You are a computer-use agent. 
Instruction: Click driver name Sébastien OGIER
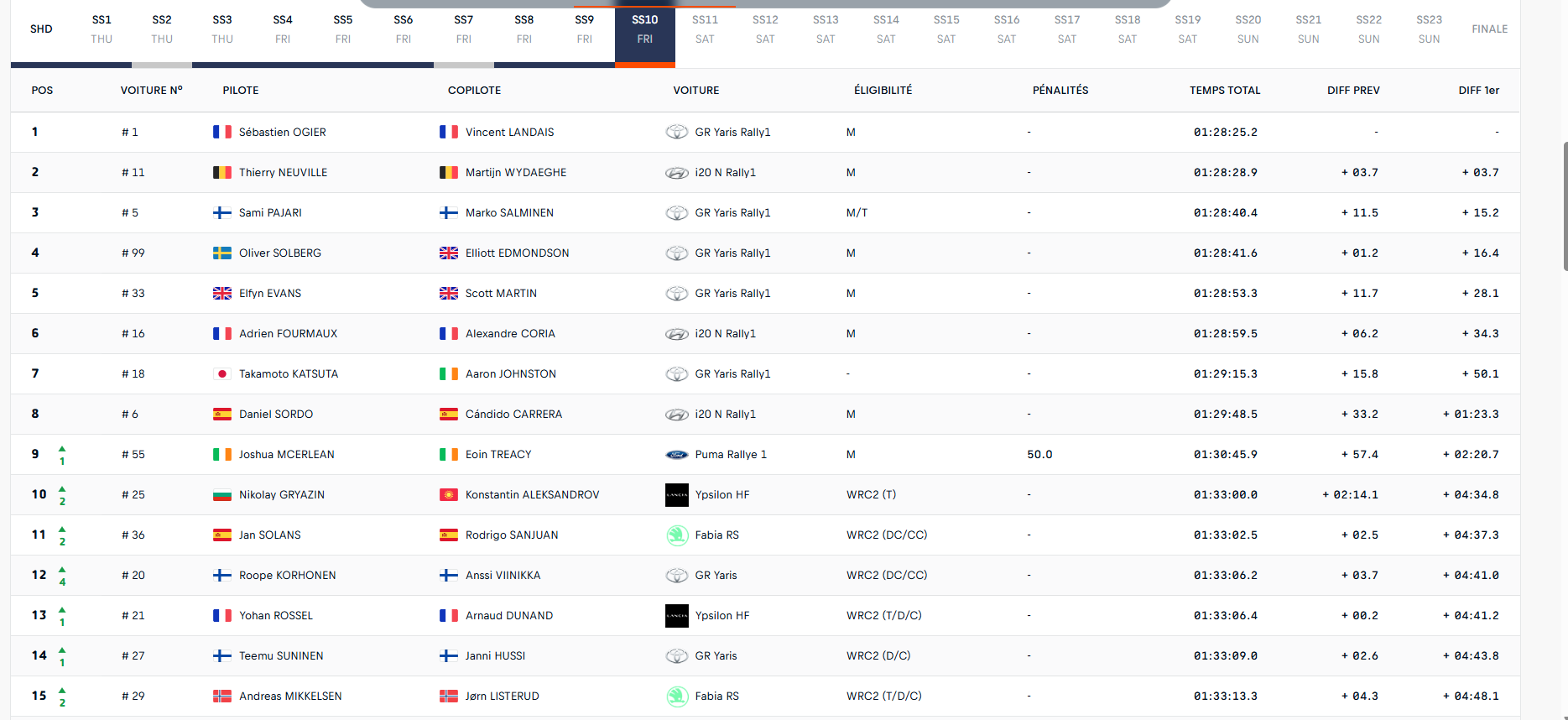pyautogui.click(x=283, y=133)
